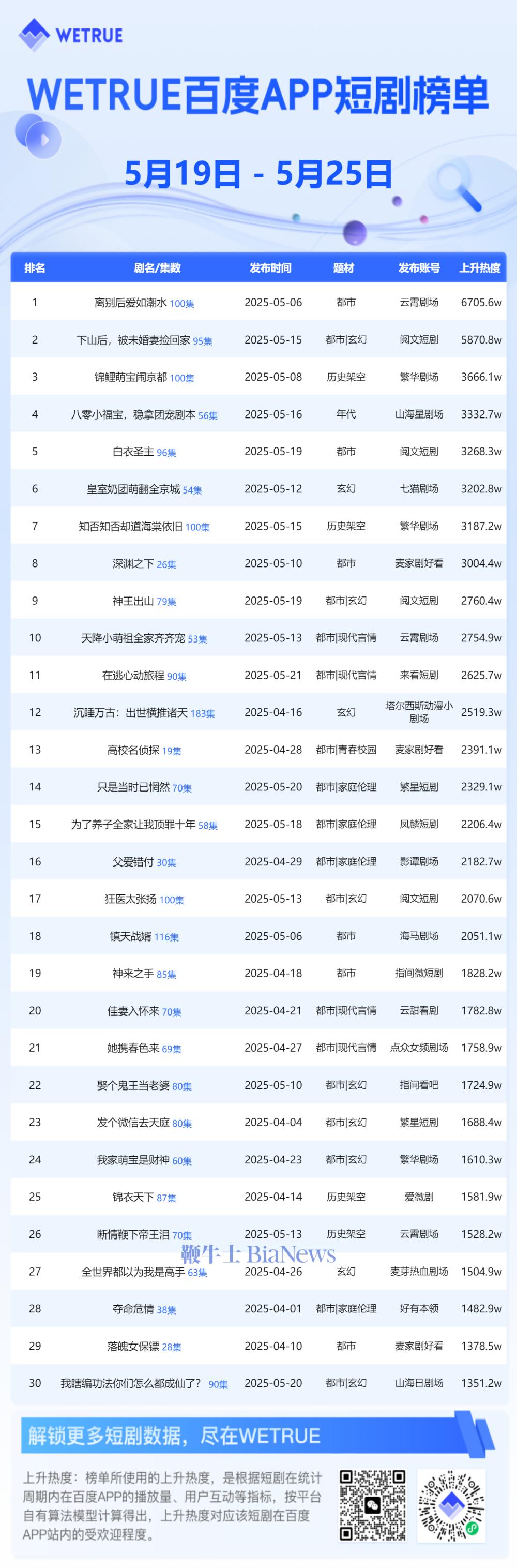The image size is (517, 1568).
Task: Select the title 神王出山
Action: pos(133,601)
